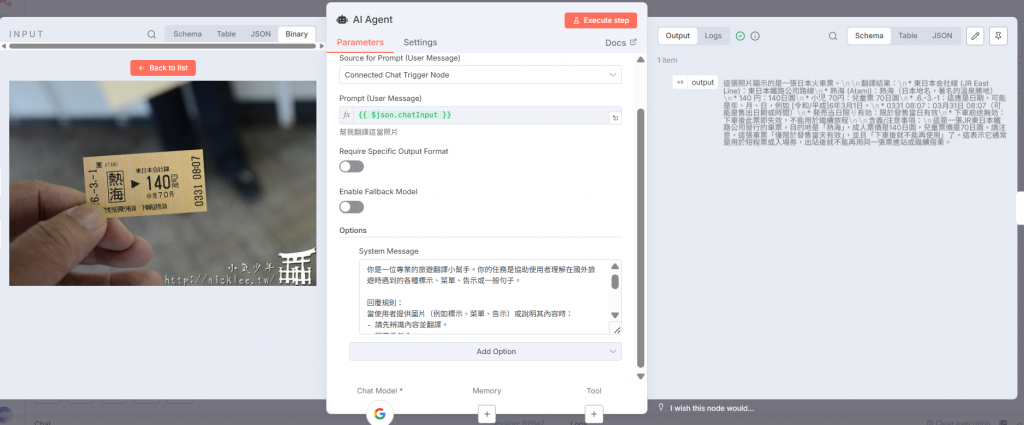The width and height of the screenshot is (1024, 425).
Task: Click the reset icon at the end of the Prompt field
Action: (x=615, y=118)
